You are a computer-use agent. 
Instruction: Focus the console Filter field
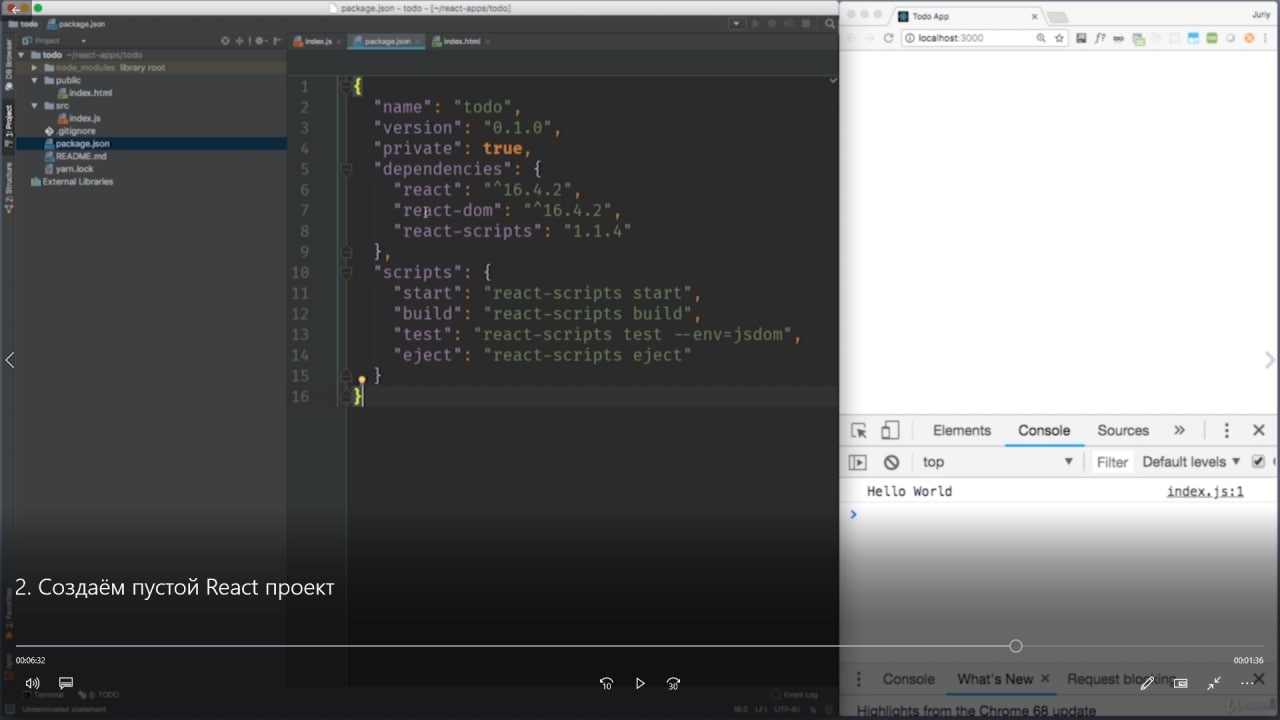(x=1112, y=462)
